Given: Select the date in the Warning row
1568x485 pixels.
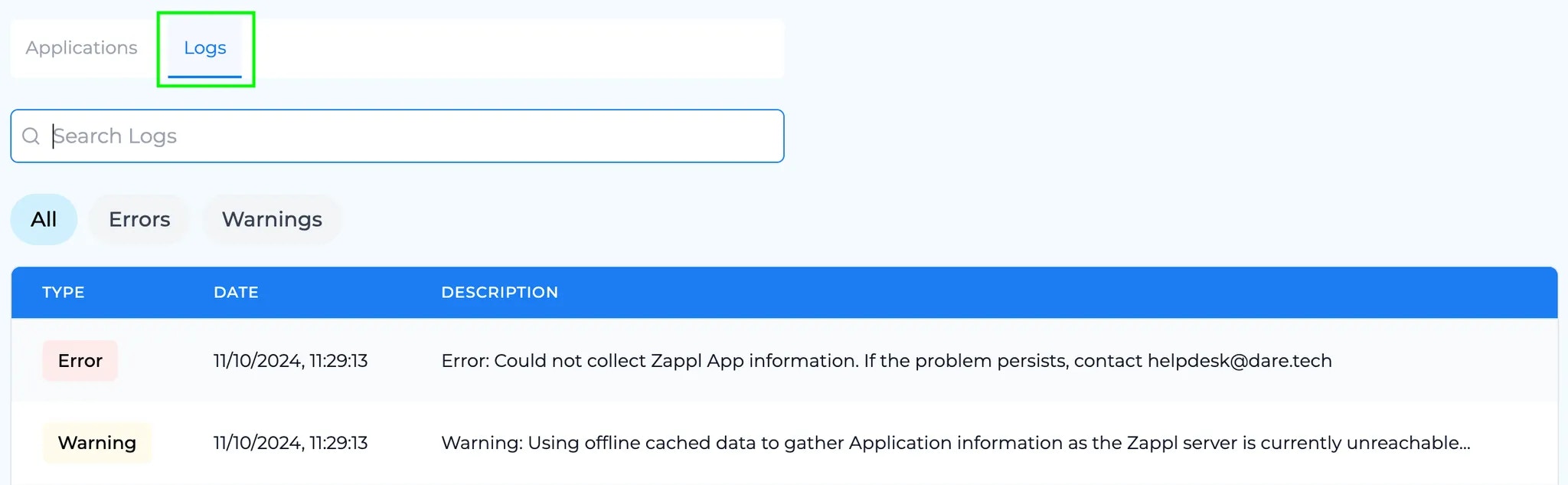Looking at the screenshot, I should (290, 443).
